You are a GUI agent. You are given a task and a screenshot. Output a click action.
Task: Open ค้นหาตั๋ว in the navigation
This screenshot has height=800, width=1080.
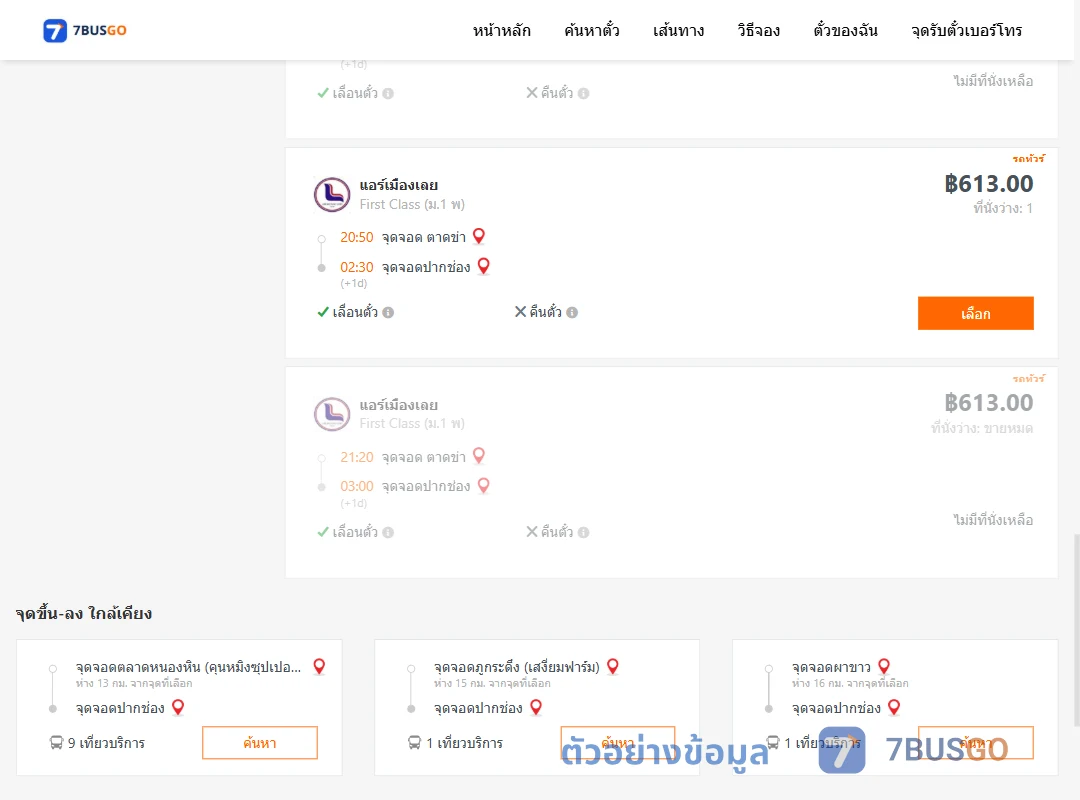pos(592,30)
